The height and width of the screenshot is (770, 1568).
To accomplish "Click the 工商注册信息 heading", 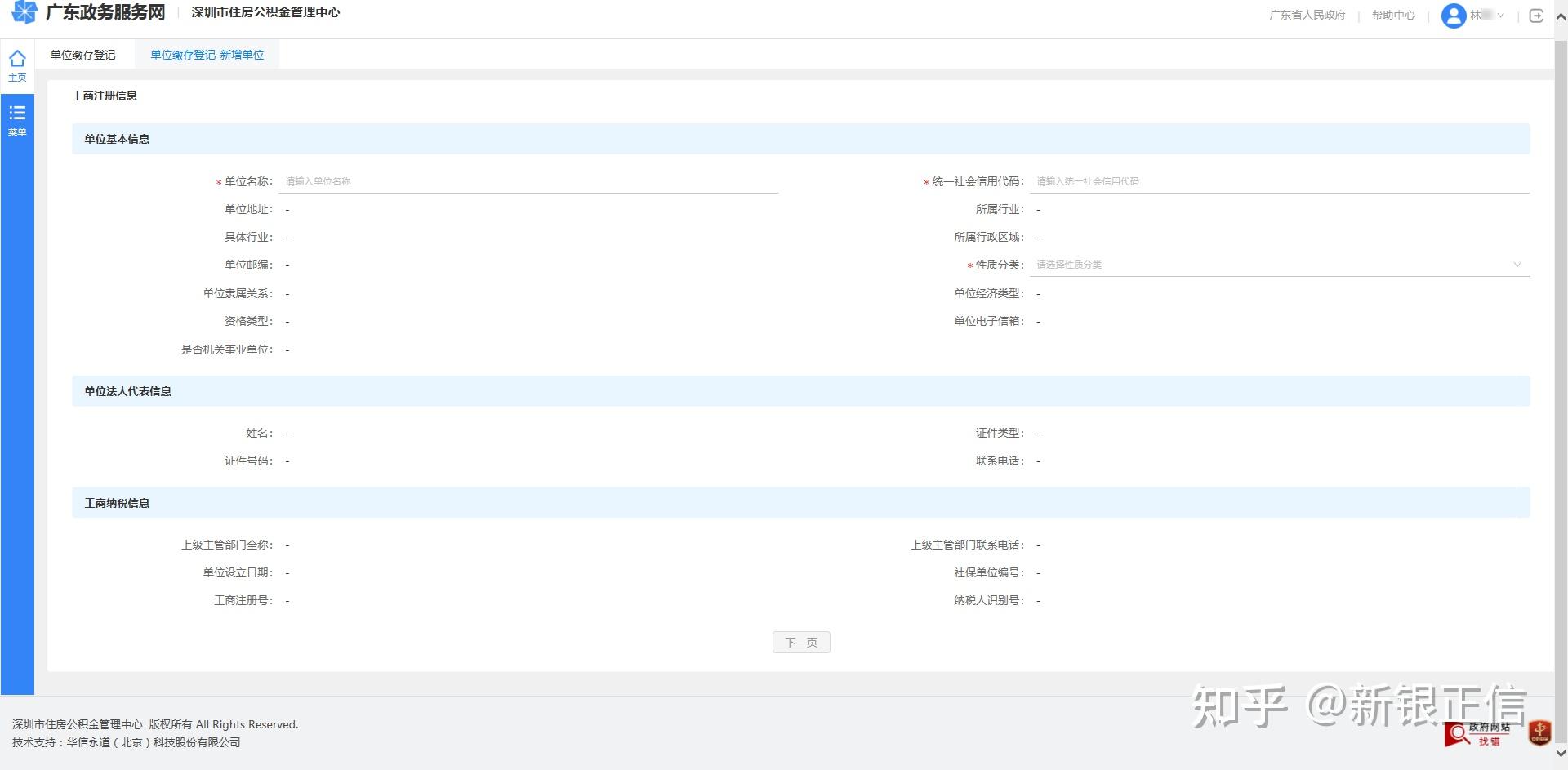I will (105, 96).
